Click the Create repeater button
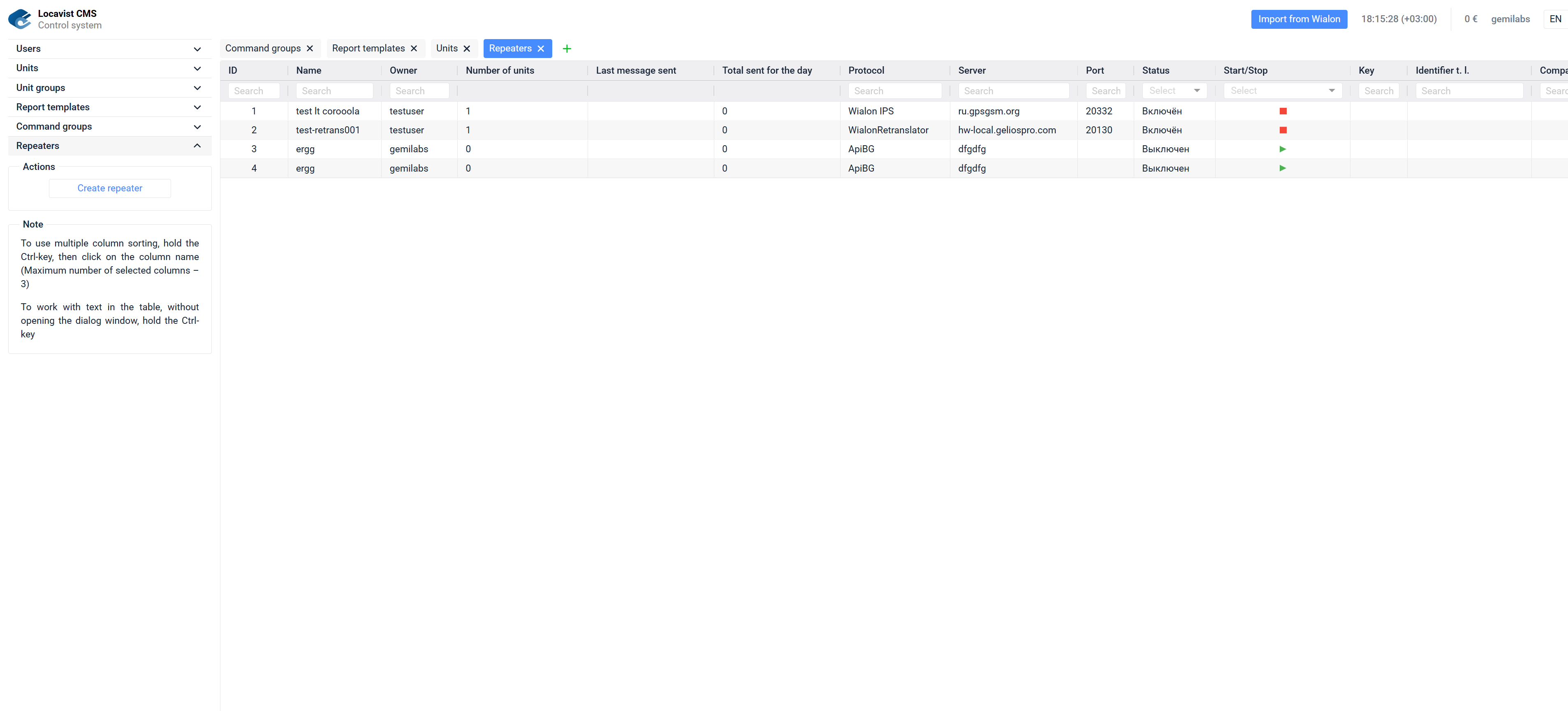Image resolution: width=1568 pixels, height=711 pixels. pos(109,188)
